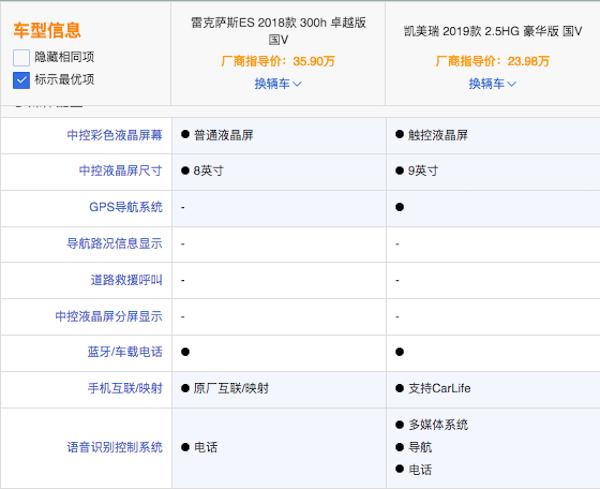Open 雷克萨斯ES 2018款 300h 卓越版 title link
600x489 pixels.
[278, 31]
